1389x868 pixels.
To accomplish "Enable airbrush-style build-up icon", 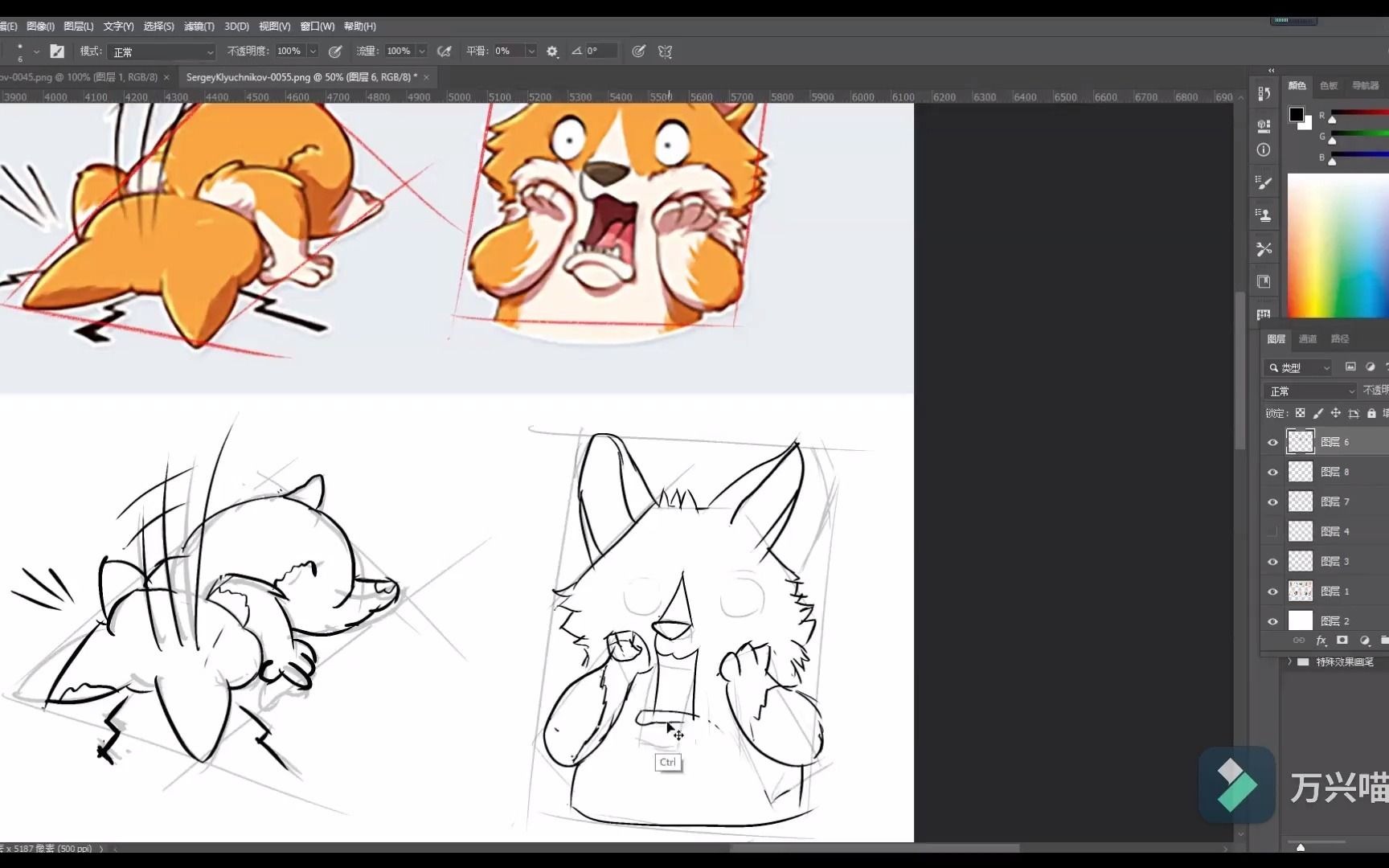I will tap(444, 51).
